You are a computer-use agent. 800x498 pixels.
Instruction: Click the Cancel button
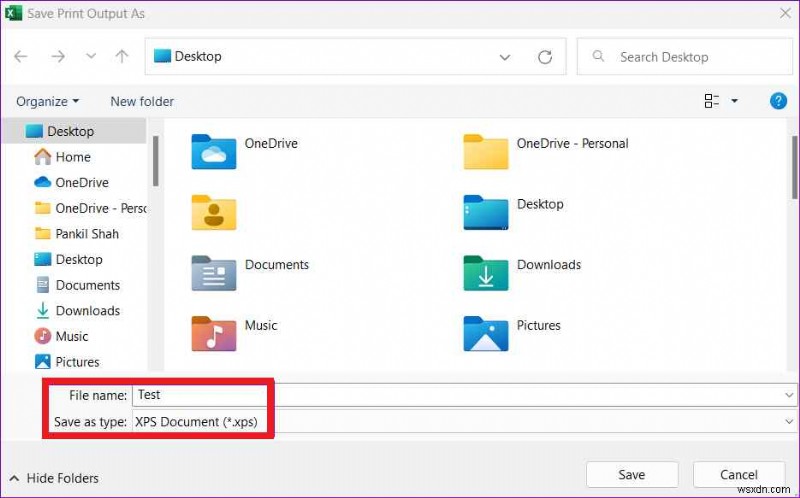pos(738,475)
